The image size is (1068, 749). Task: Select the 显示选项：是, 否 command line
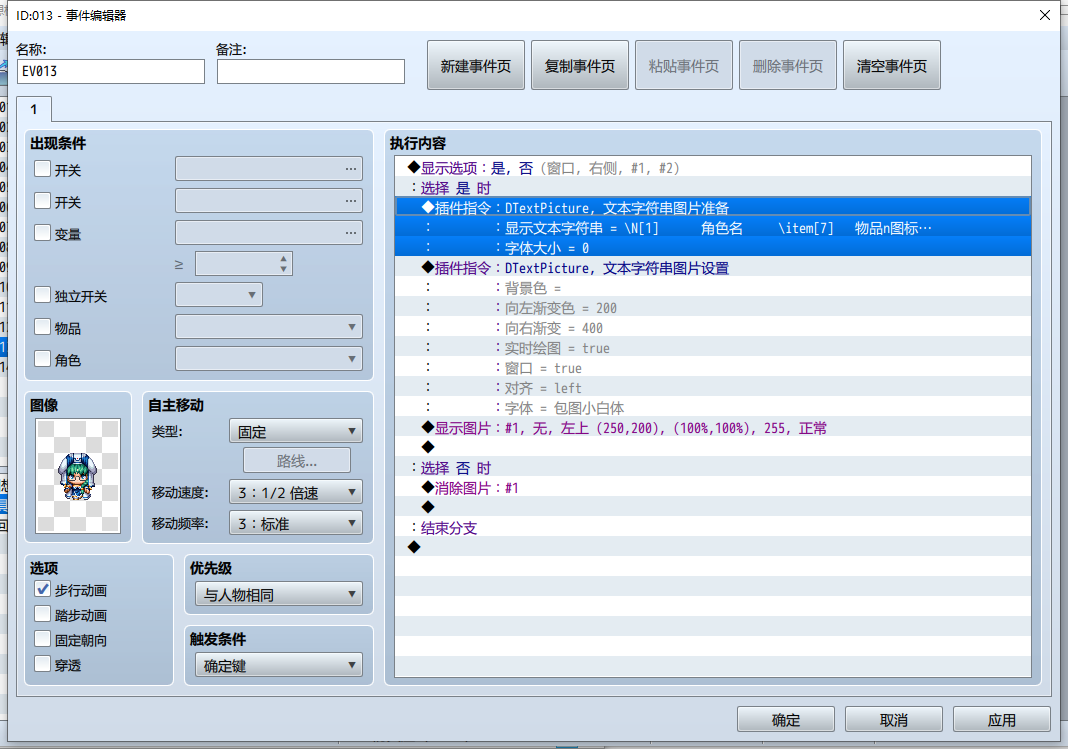pyautogui.click(x=713, y=168)
